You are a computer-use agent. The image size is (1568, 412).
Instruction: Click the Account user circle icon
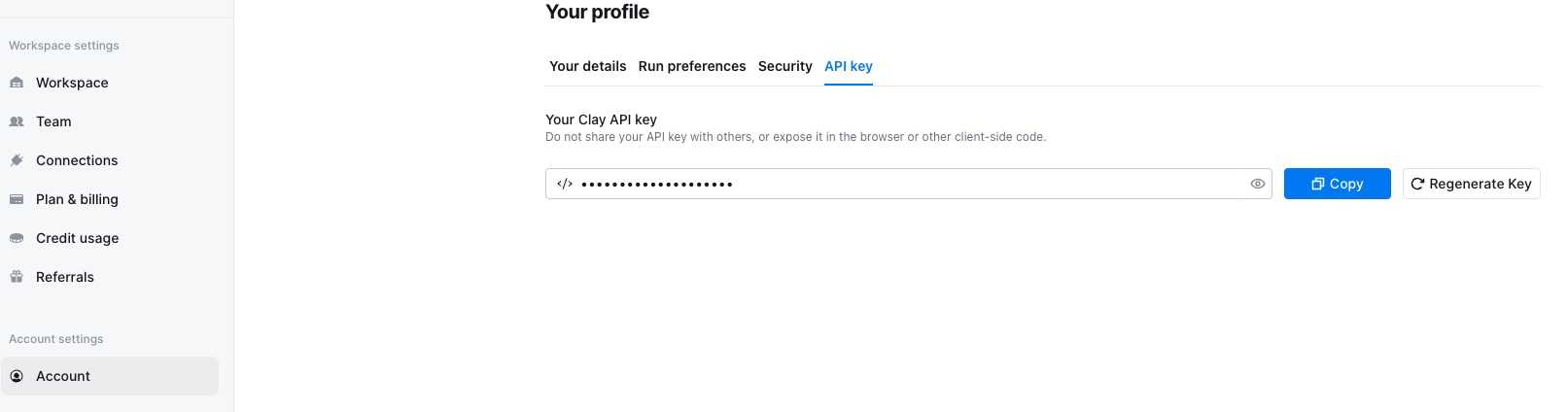point(17,376)
